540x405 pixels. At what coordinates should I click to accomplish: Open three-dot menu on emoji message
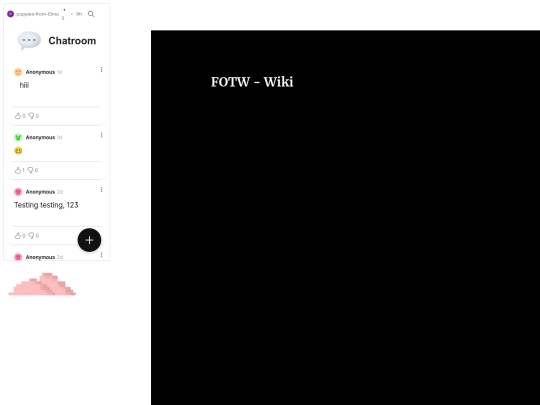(101, 135)
